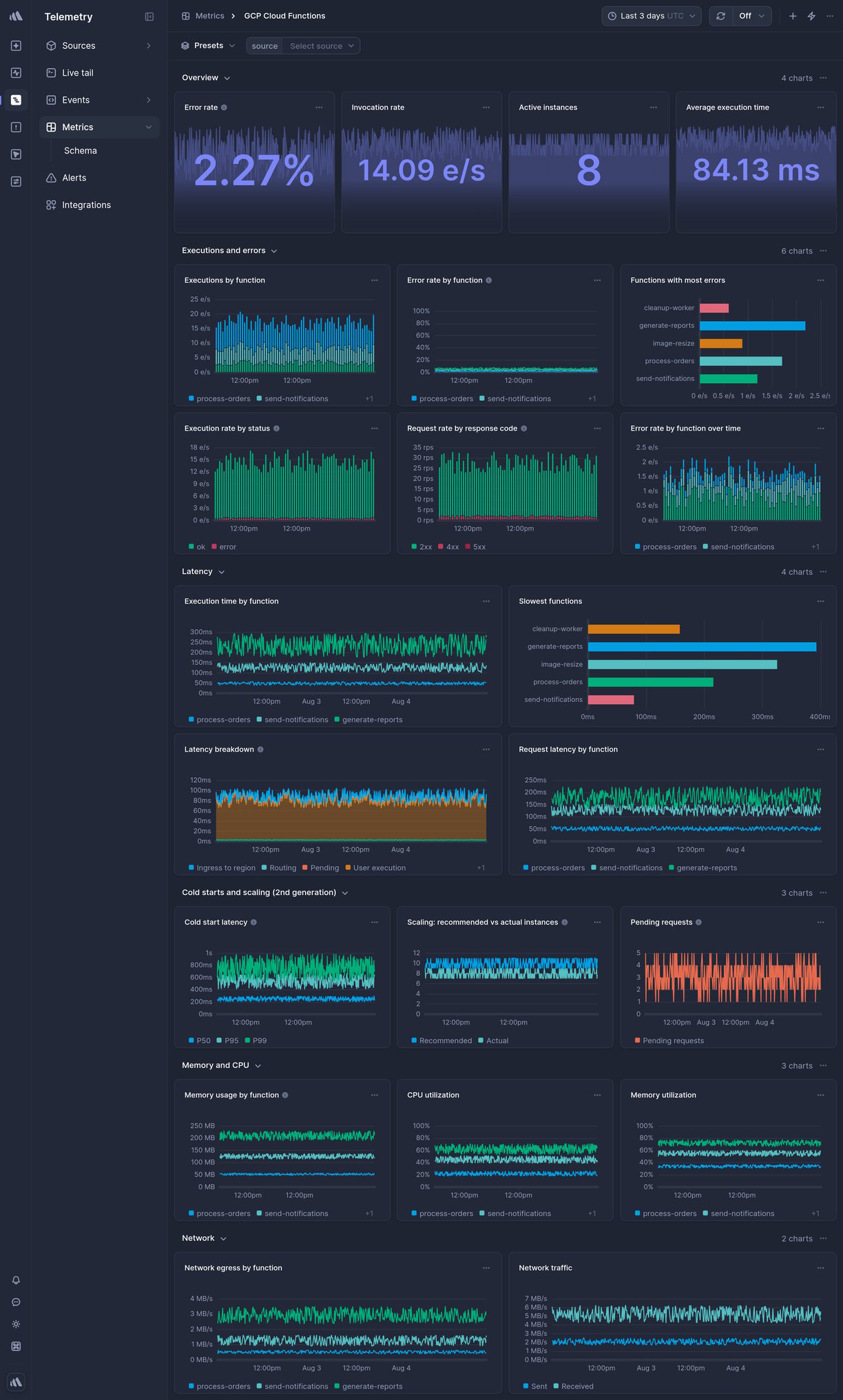Viewport: 843px width, 1400px height.
Task: Expand the Sources chevron
Action: 149,45
